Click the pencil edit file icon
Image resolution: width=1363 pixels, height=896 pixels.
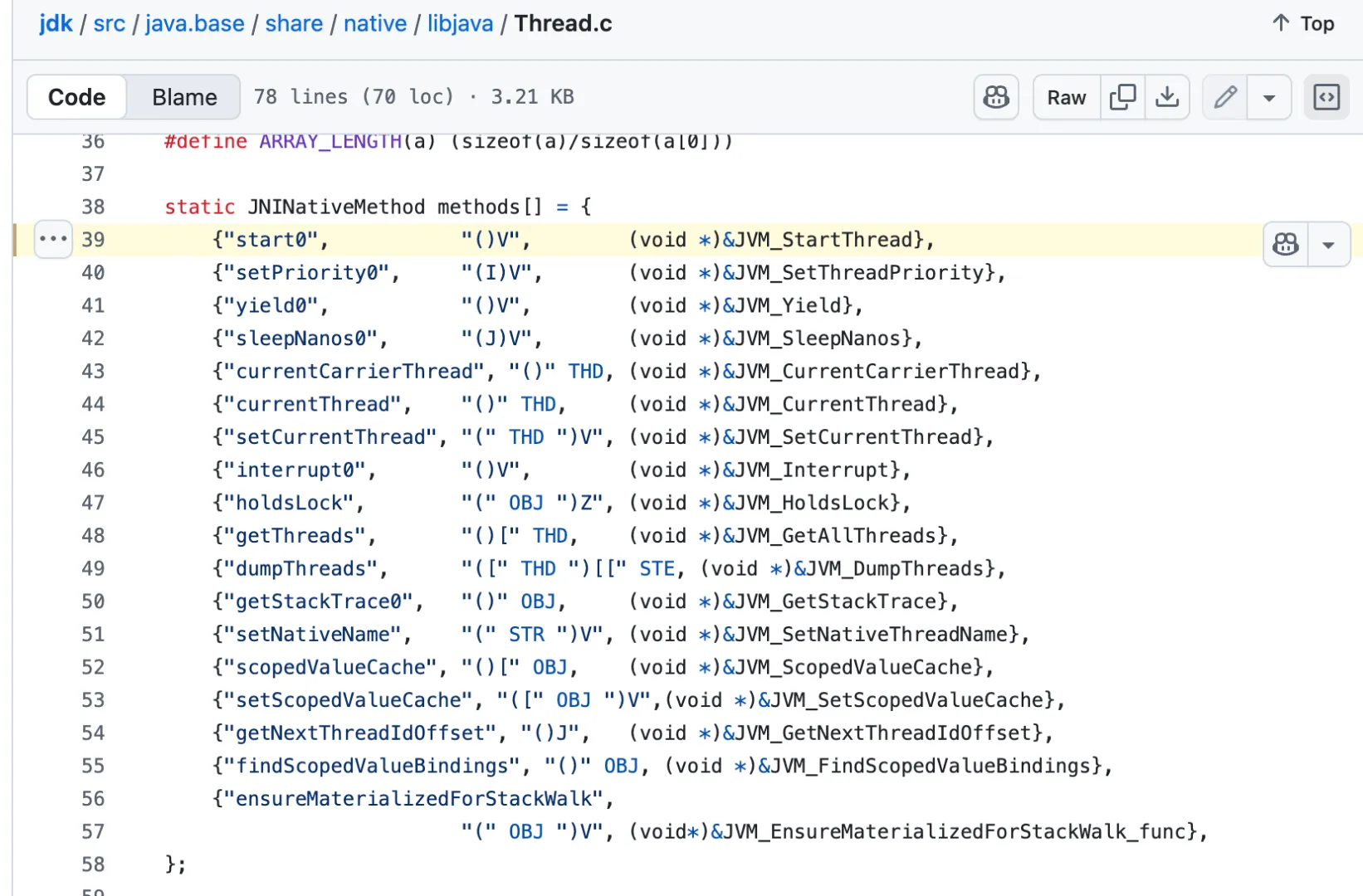[x=1225, y=97]
